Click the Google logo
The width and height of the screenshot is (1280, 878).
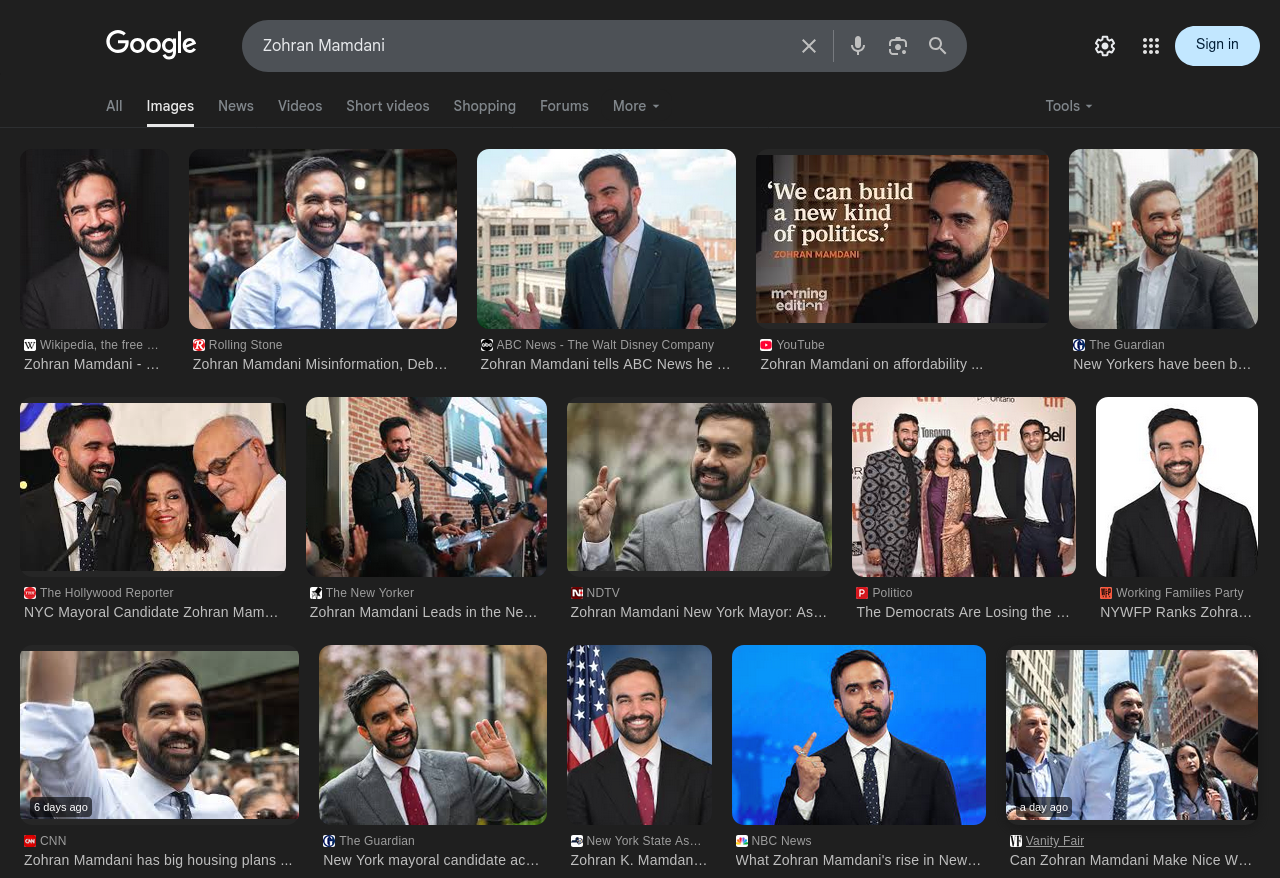click(x=151, y=45)
